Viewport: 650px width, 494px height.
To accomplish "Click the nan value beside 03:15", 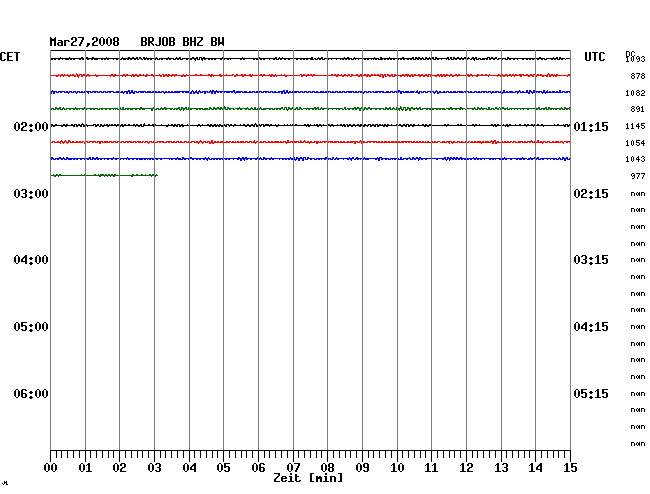I will point(638,260).
